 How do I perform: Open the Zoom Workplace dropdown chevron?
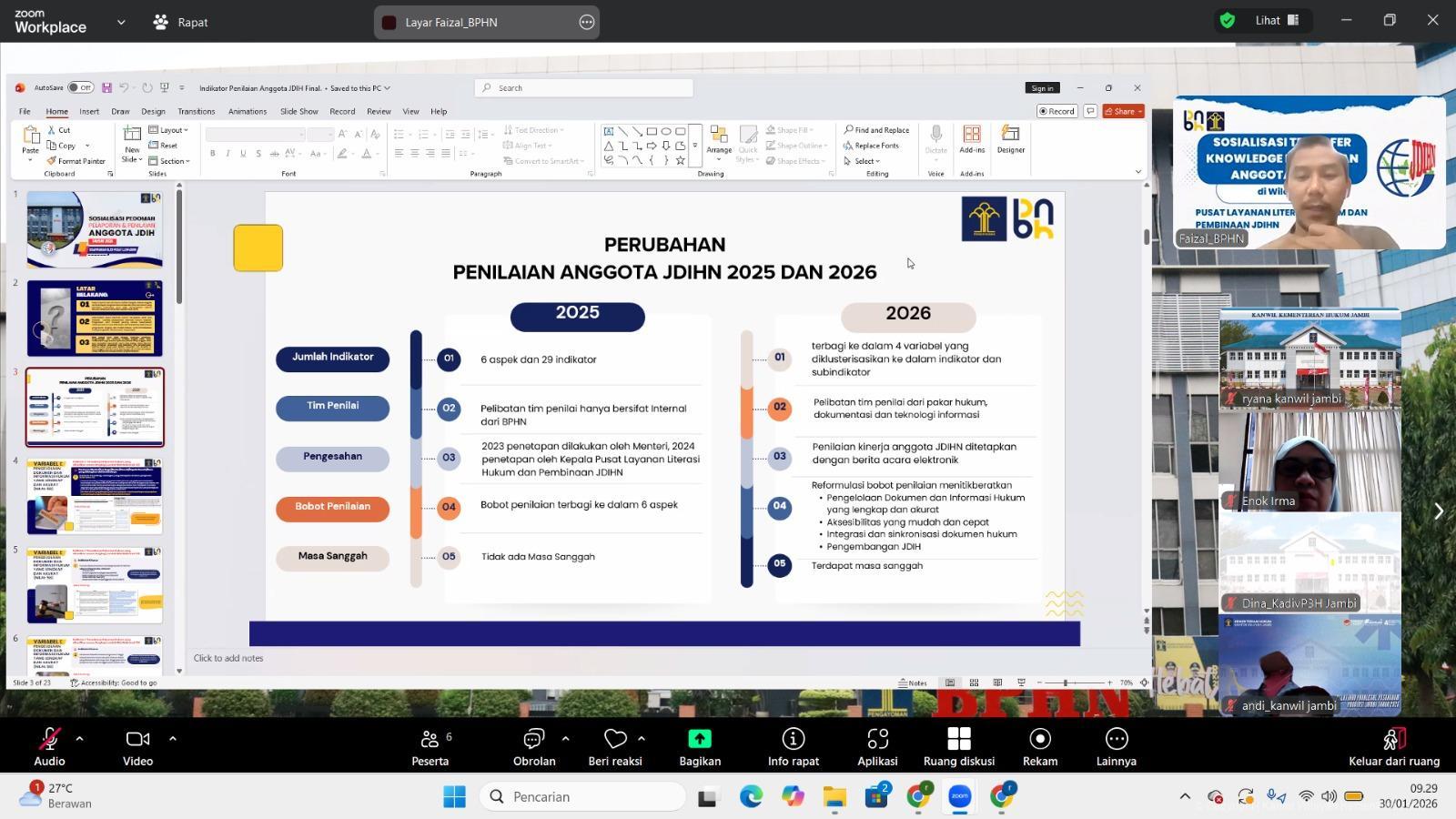click(121, 22)
